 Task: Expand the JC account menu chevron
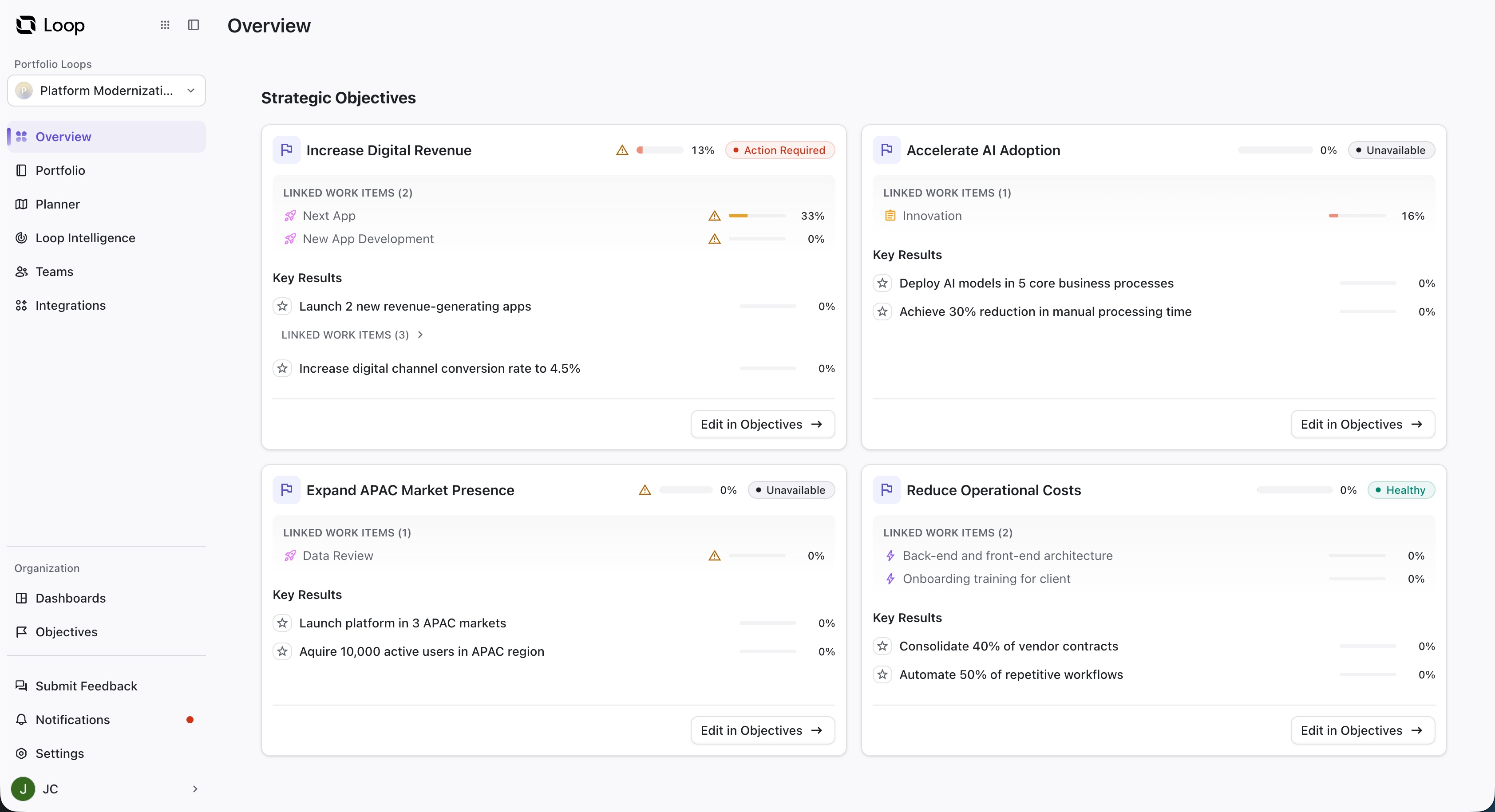click(195, 789)
